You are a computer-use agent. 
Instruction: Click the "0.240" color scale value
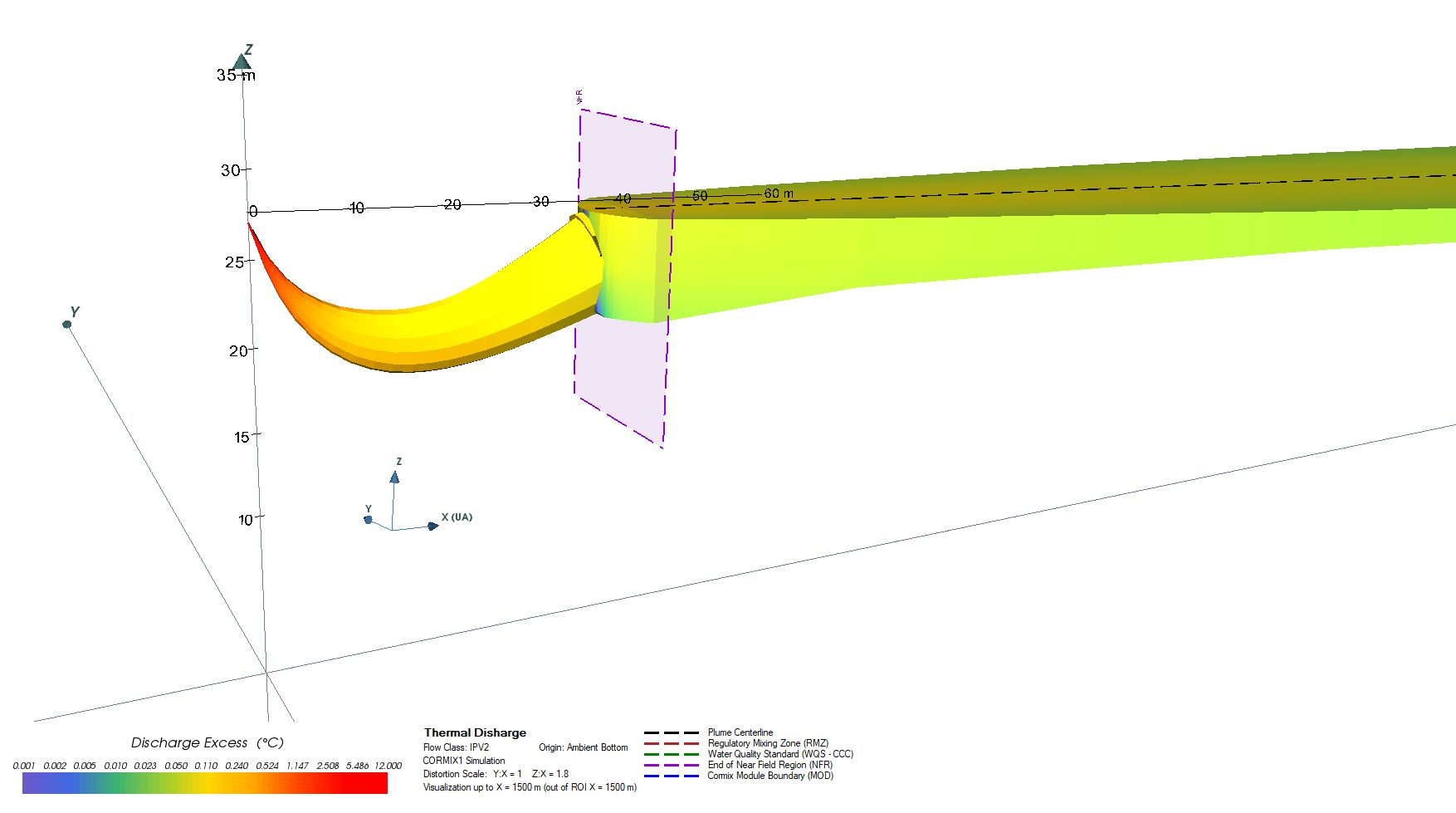[x=237, y=766]
